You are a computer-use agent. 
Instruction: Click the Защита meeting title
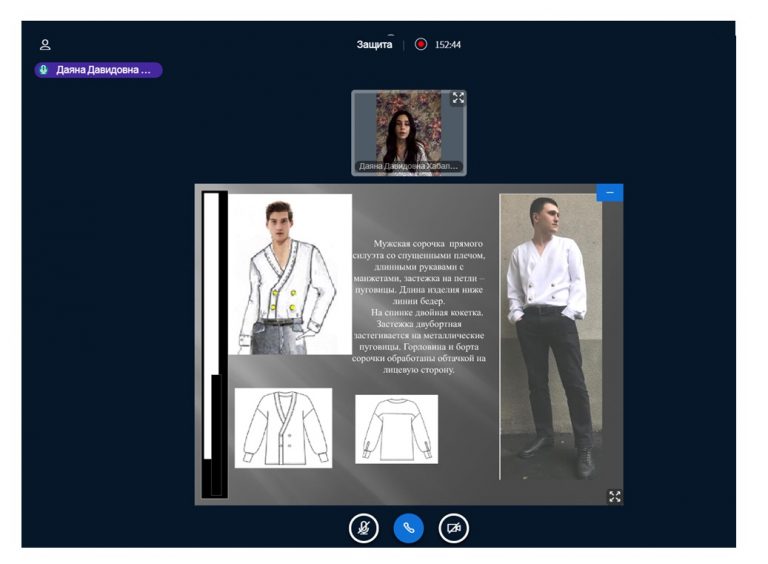(374, 45)
